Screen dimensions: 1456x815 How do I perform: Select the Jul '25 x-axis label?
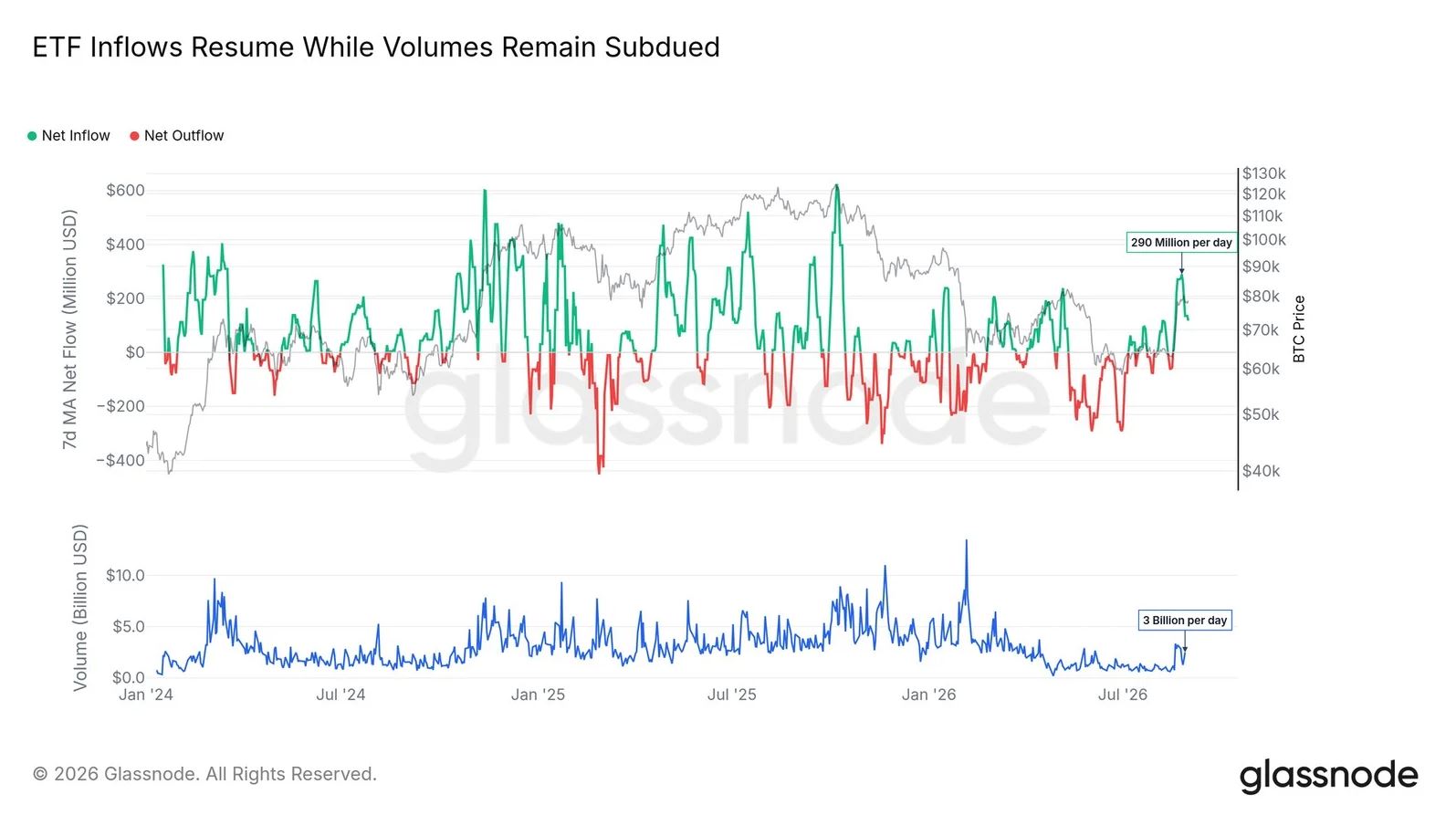point(731,695)
